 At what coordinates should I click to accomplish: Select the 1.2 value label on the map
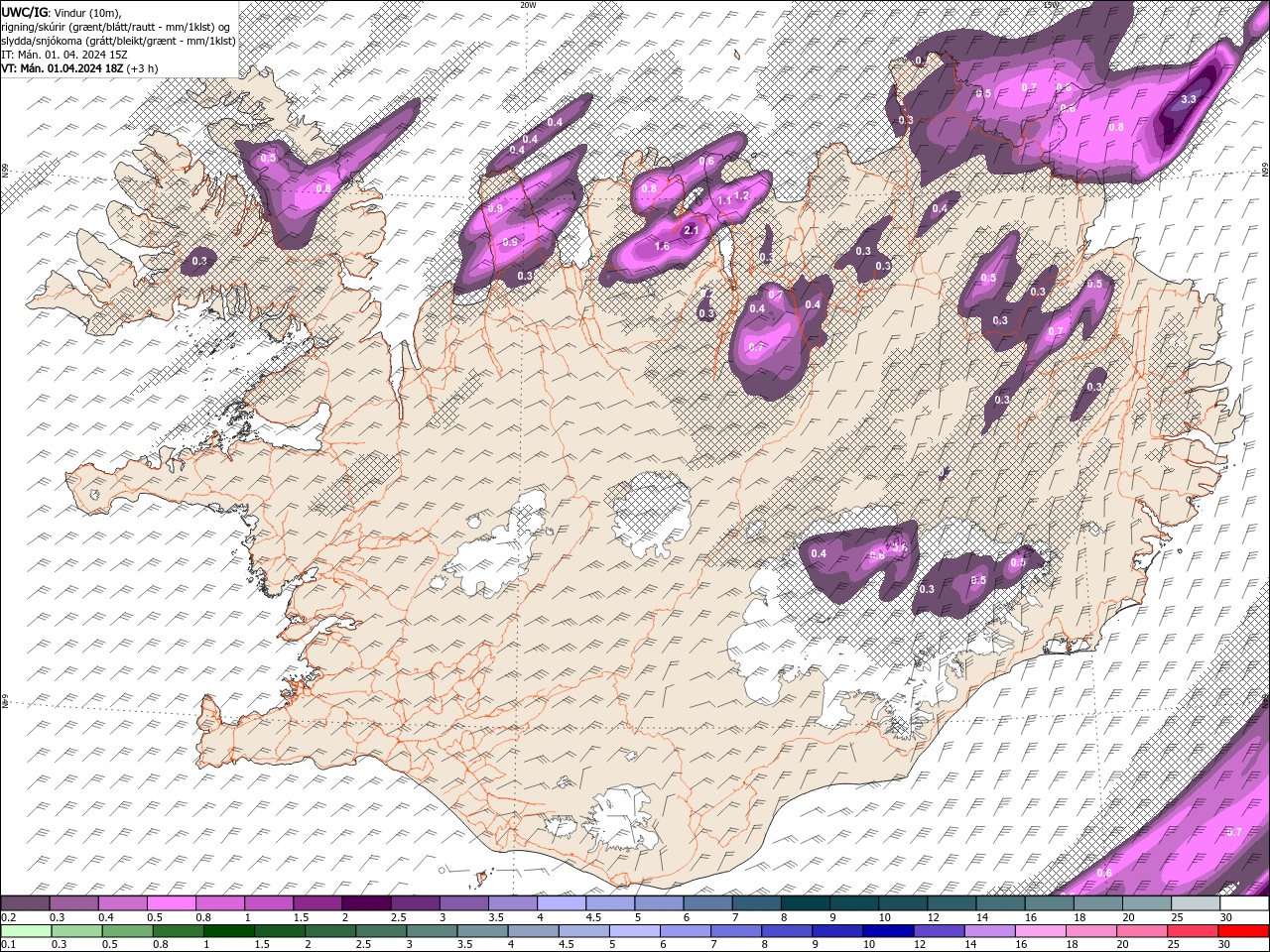(x=741, y=196)
